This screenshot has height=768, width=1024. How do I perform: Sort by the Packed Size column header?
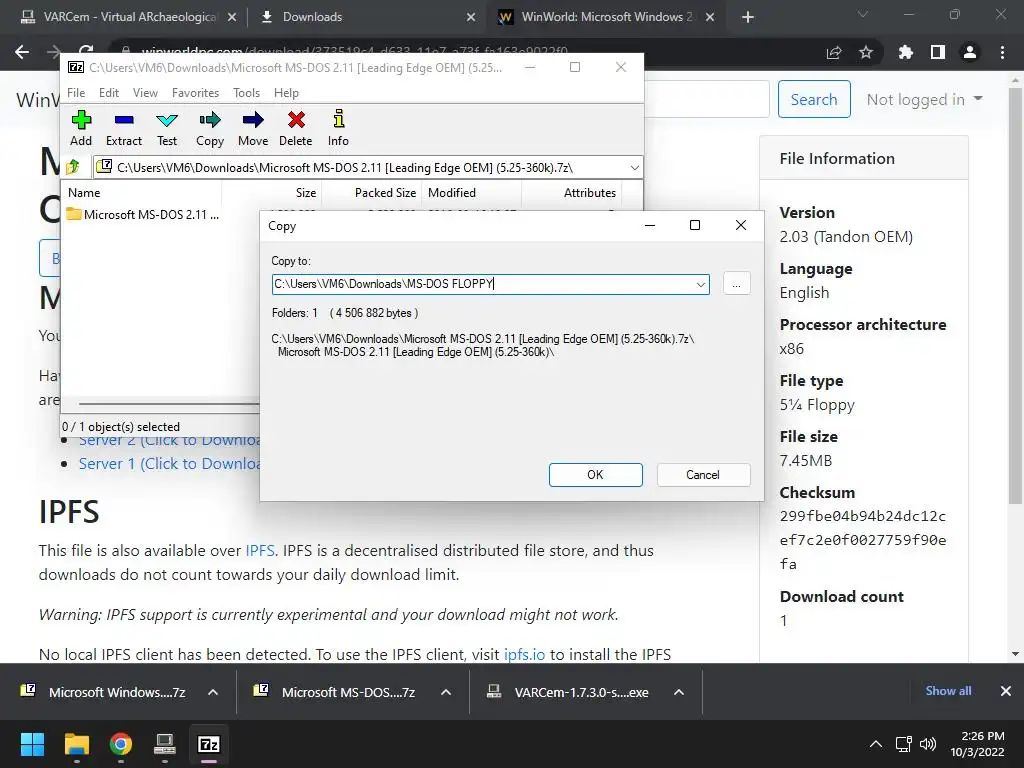372,193
